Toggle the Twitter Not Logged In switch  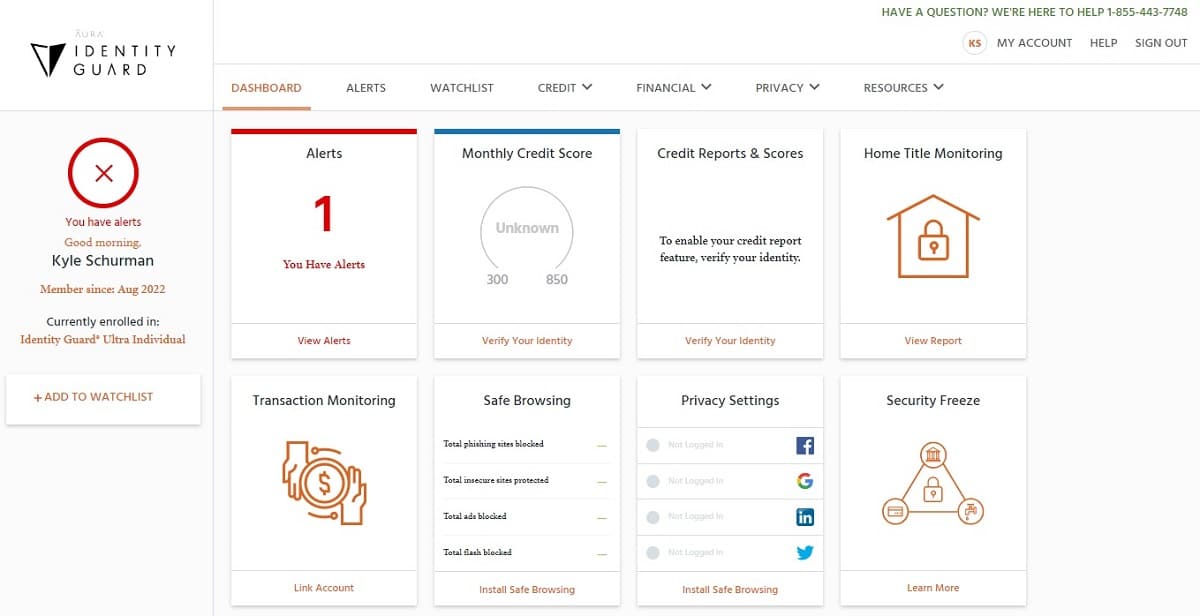coord(653,553)
